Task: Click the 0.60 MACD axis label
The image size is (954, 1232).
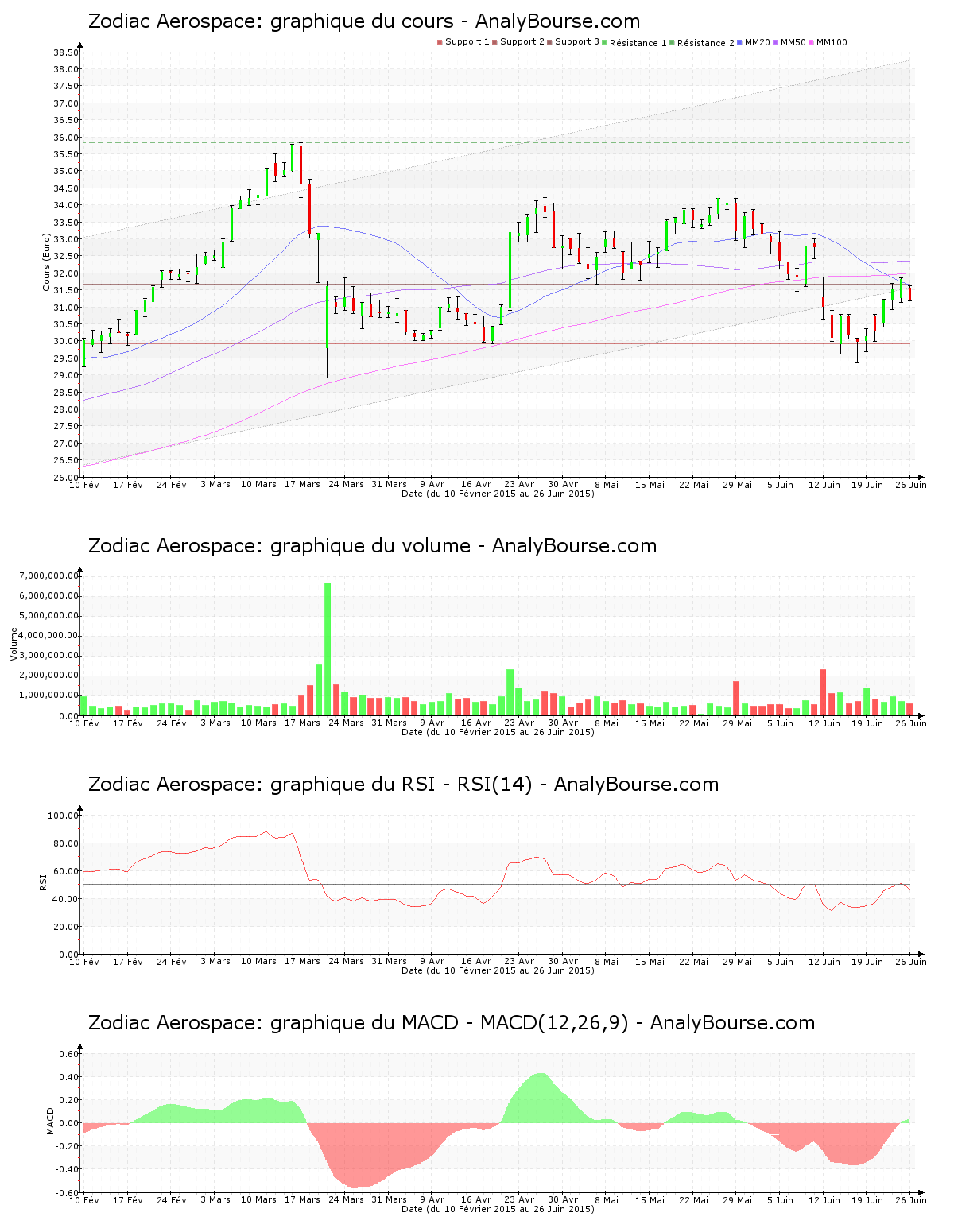Action: [x=68, y=1054]
